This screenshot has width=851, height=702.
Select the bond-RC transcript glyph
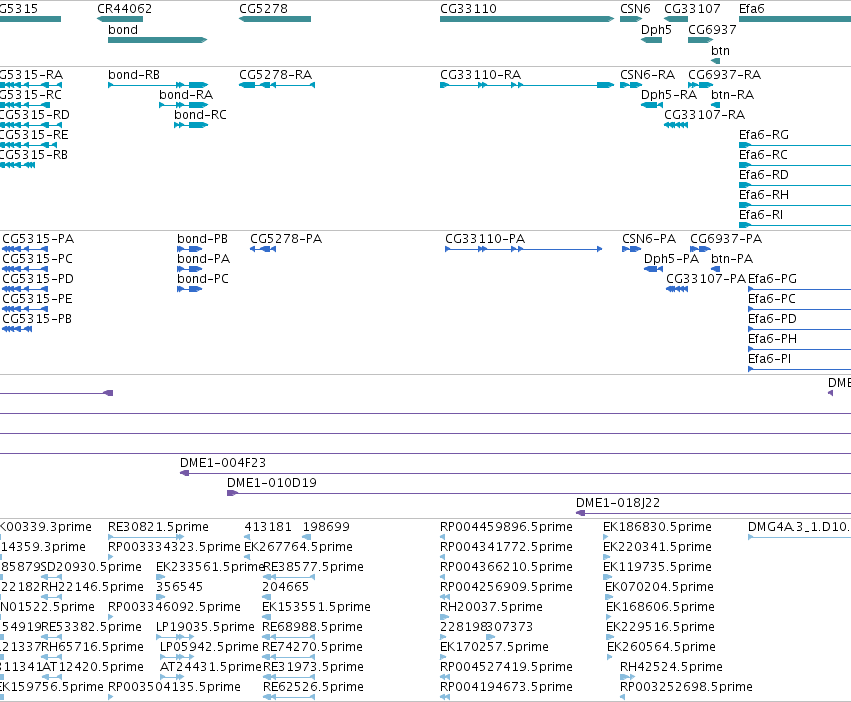pos(191,125)
